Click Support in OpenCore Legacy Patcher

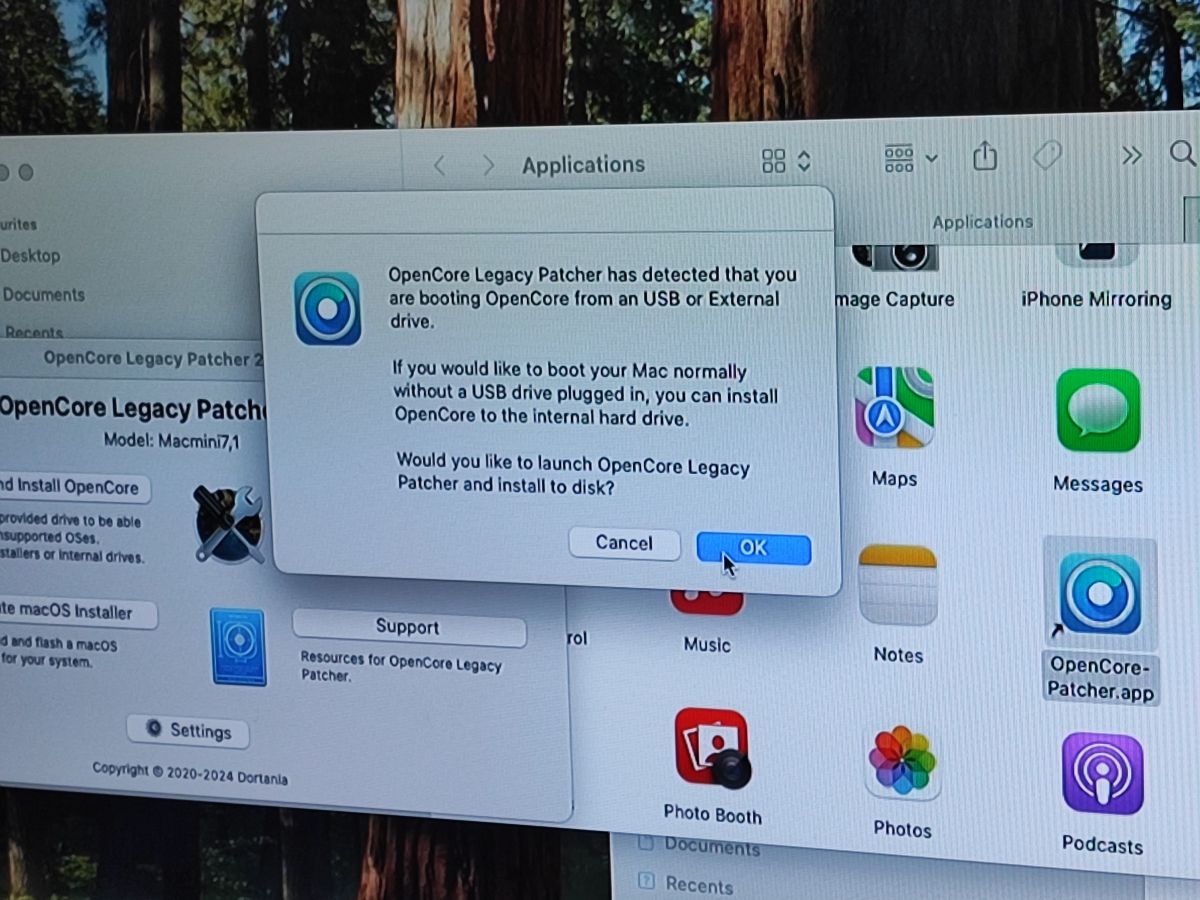[408, 628]
